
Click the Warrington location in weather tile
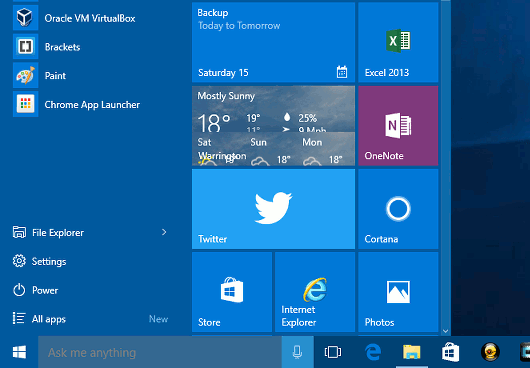pos(222,156)
